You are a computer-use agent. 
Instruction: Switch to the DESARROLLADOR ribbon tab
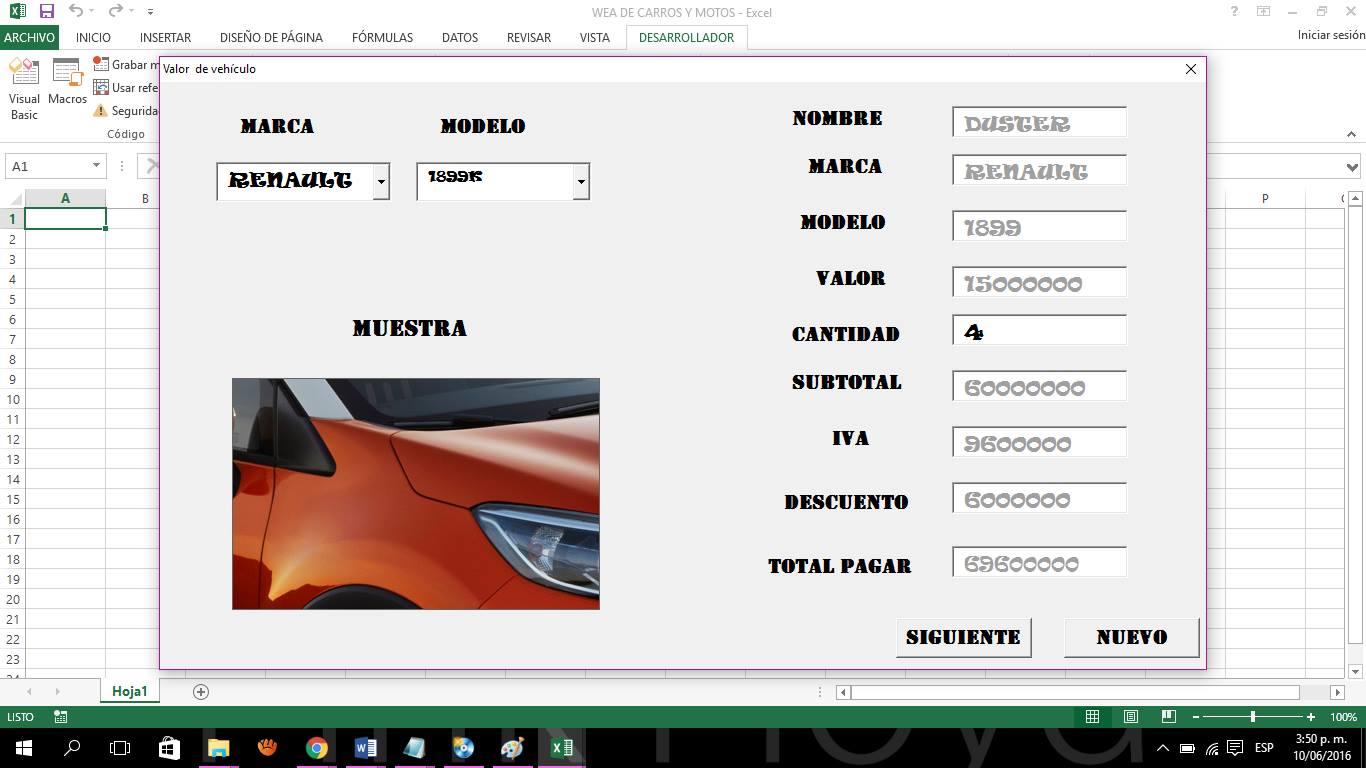pos(686,37)
